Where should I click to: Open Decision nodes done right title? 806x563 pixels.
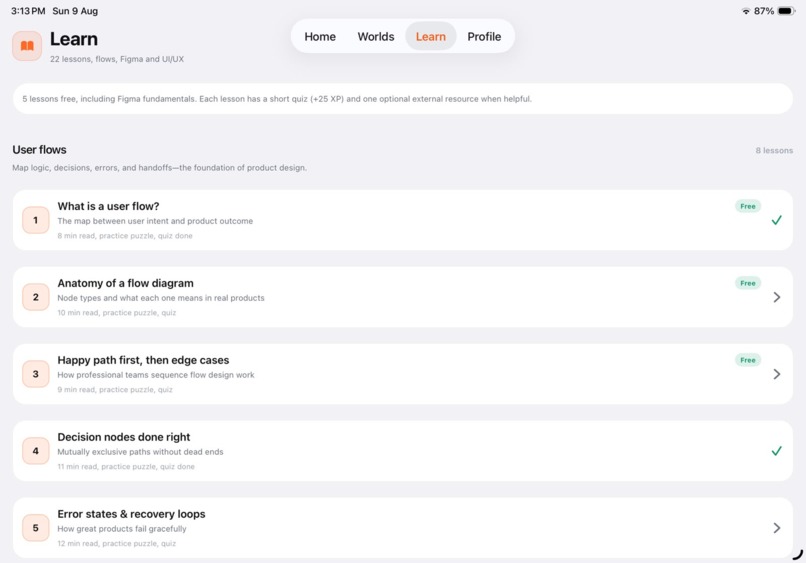point(123,437)
